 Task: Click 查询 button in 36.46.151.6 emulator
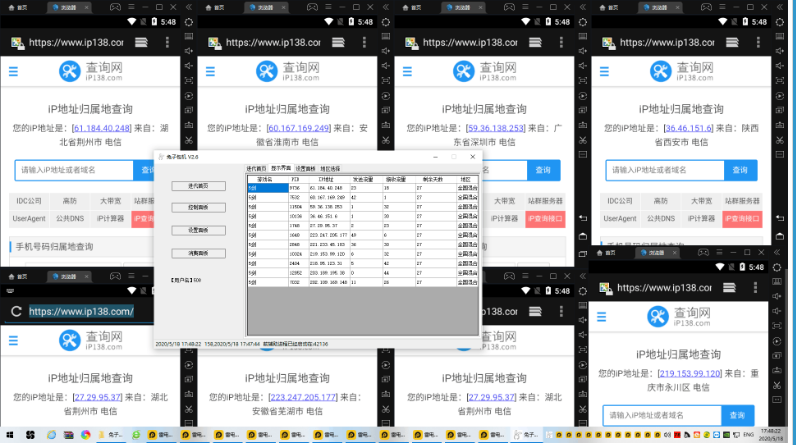pos(740,170)
